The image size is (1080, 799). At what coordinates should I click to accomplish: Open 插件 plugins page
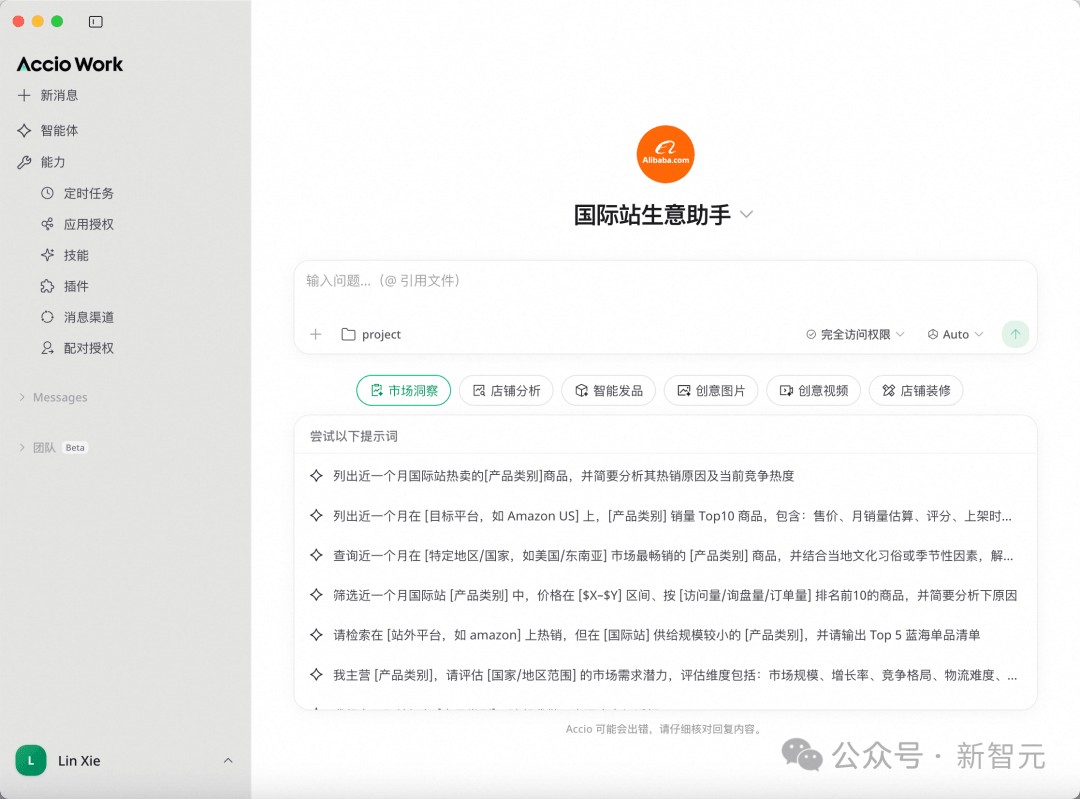pos(76,286)
